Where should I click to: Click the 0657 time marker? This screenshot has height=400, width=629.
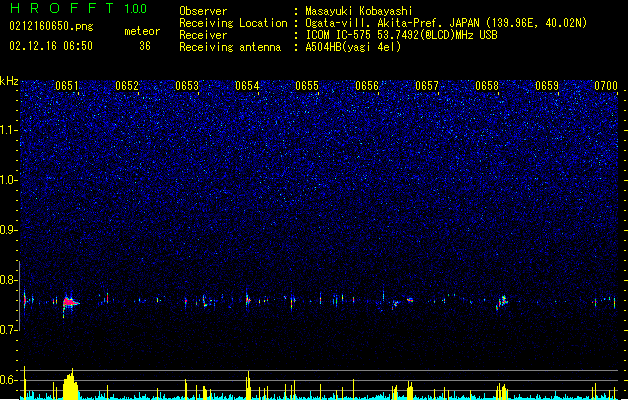point(427,86)
